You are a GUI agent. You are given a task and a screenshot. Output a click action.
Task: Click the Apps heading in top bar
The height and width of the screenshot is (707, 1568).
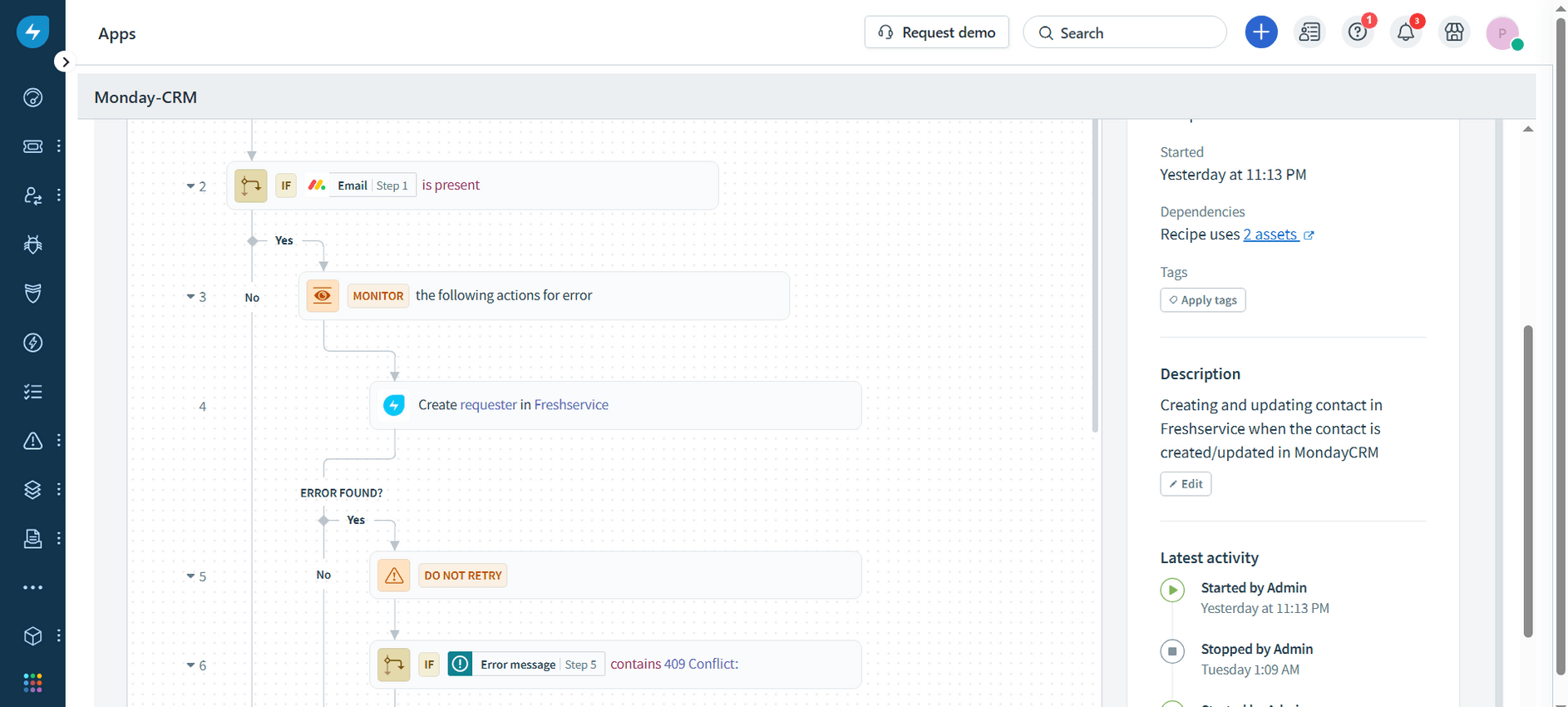(117, 34)
